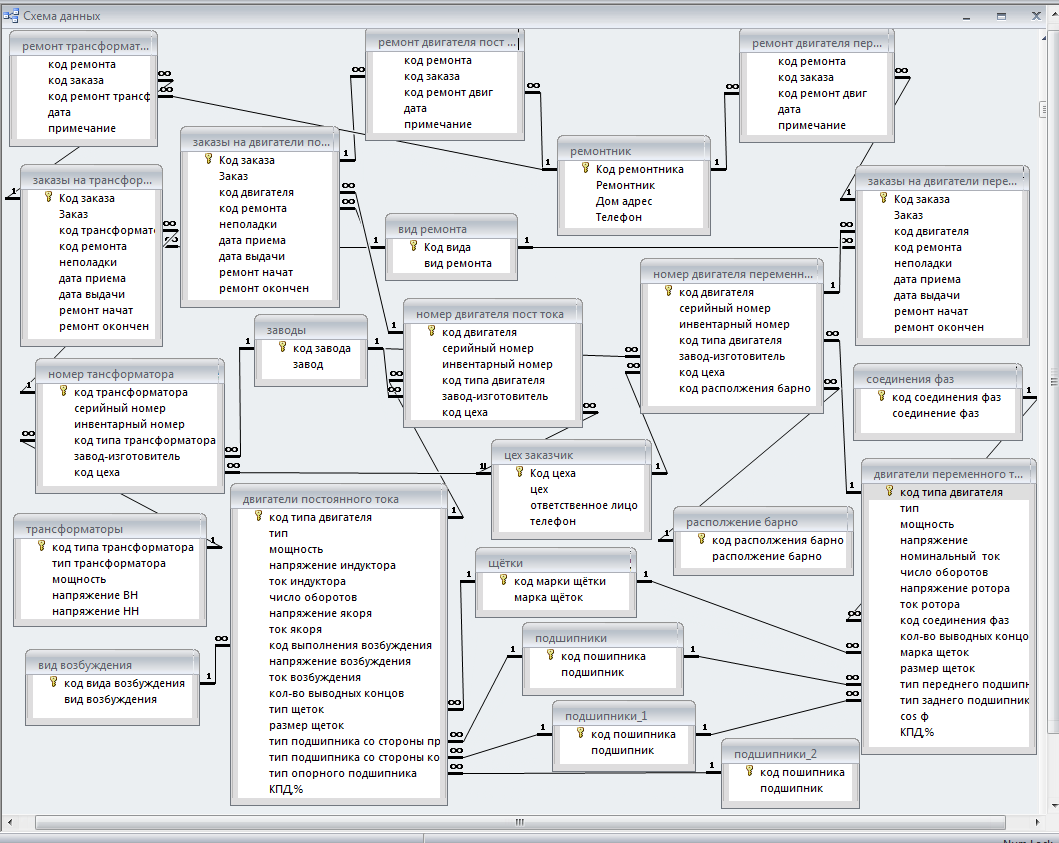Image resolution: width=1059 pixels, height=843 pixels.
Task: Click key icon in заказы на двигатели пере... table
Action: click(x=883, y=198)
